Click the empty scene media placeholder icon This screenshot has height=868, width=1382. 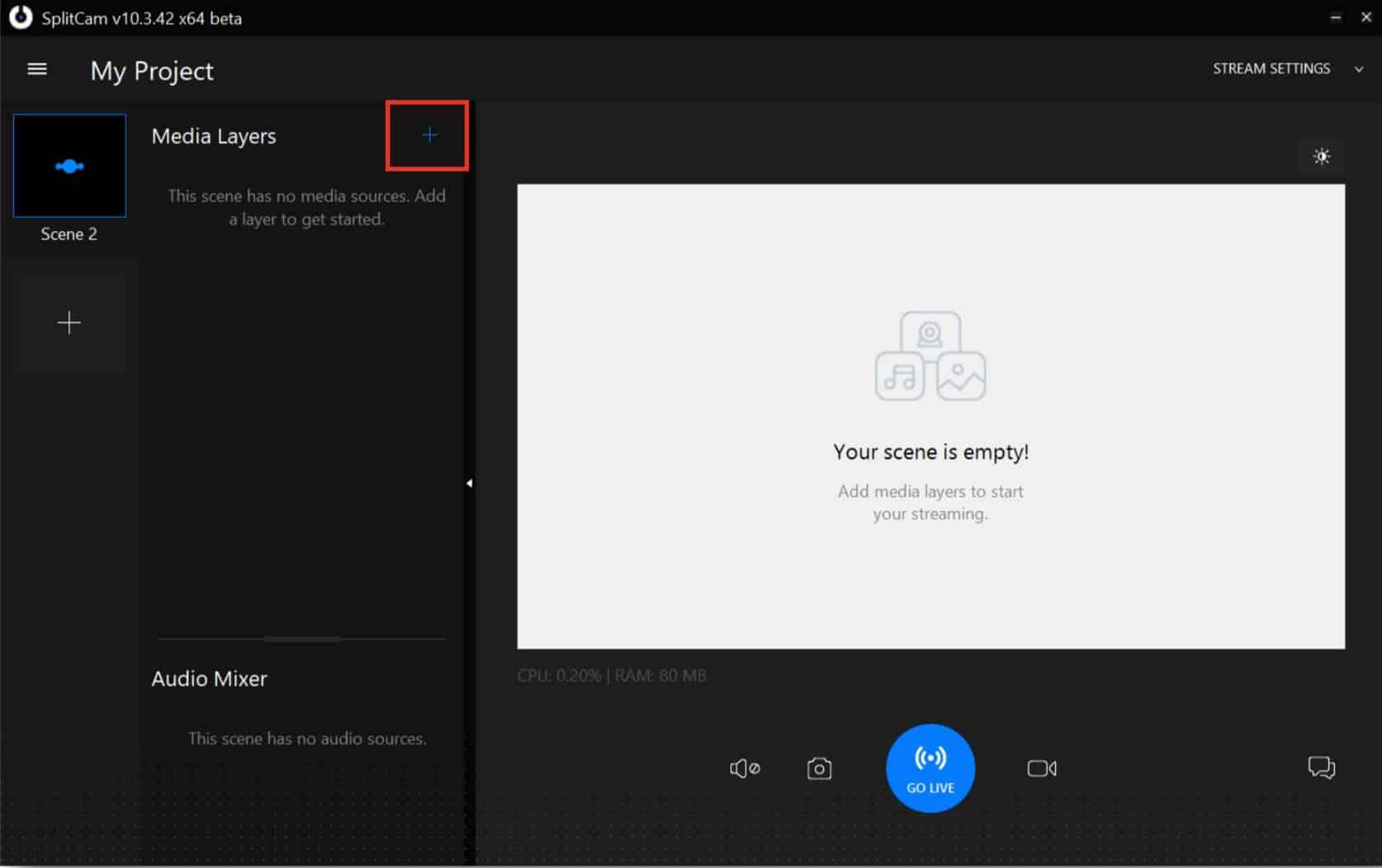click(930, 356)
